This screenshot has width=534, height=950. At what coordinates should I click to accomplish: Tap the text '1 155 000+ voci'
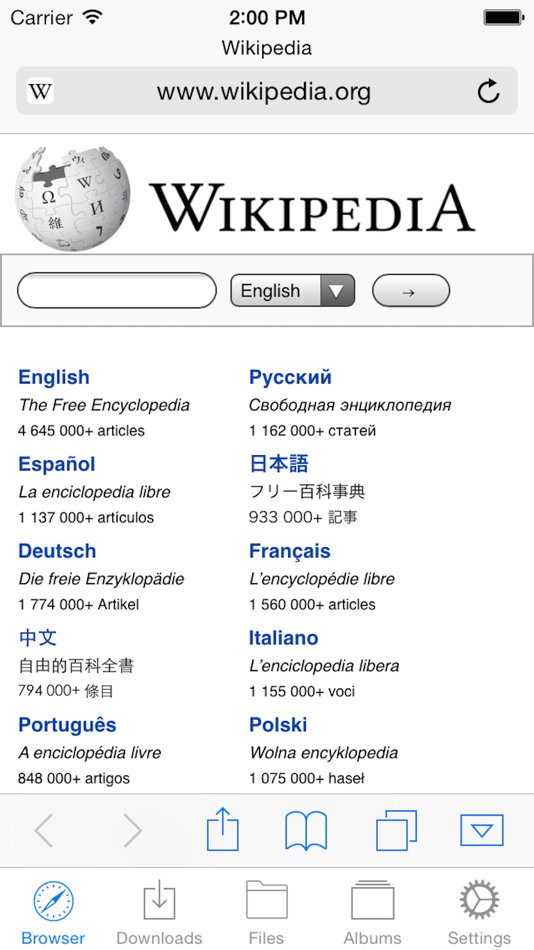[x=302, y=691]
